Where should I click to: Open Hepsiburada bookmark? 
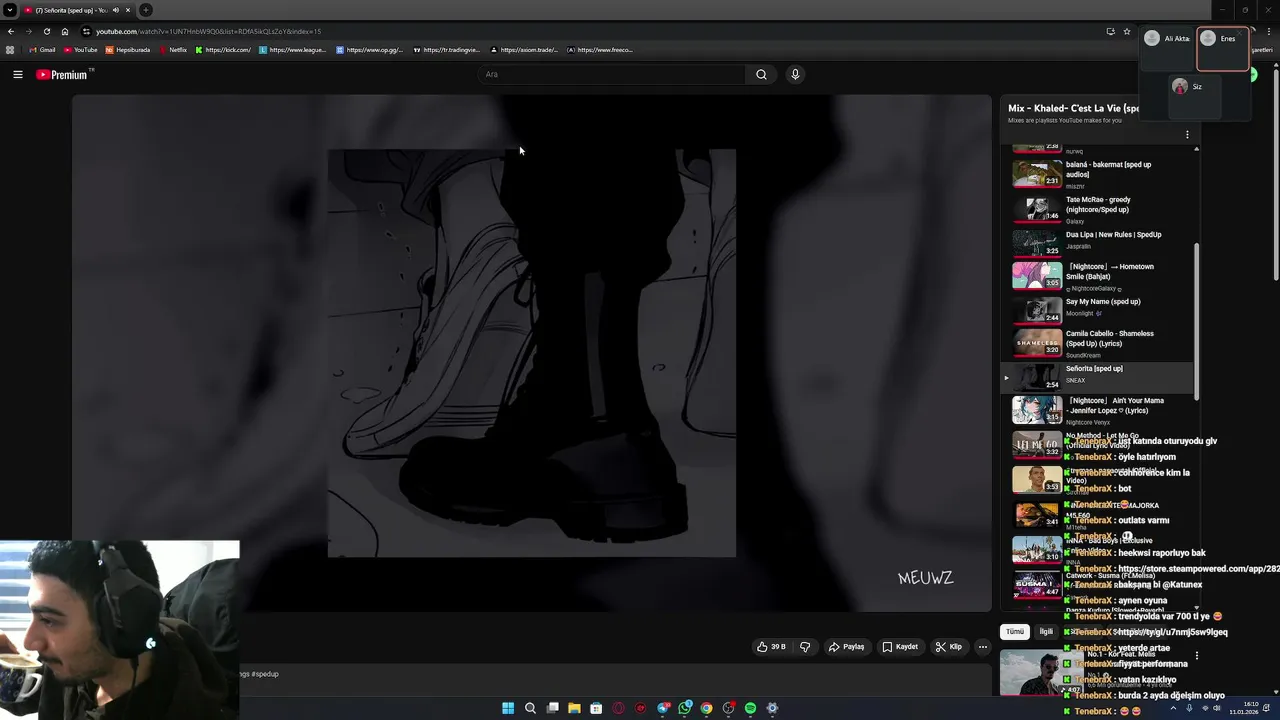[x=128, y=50]
